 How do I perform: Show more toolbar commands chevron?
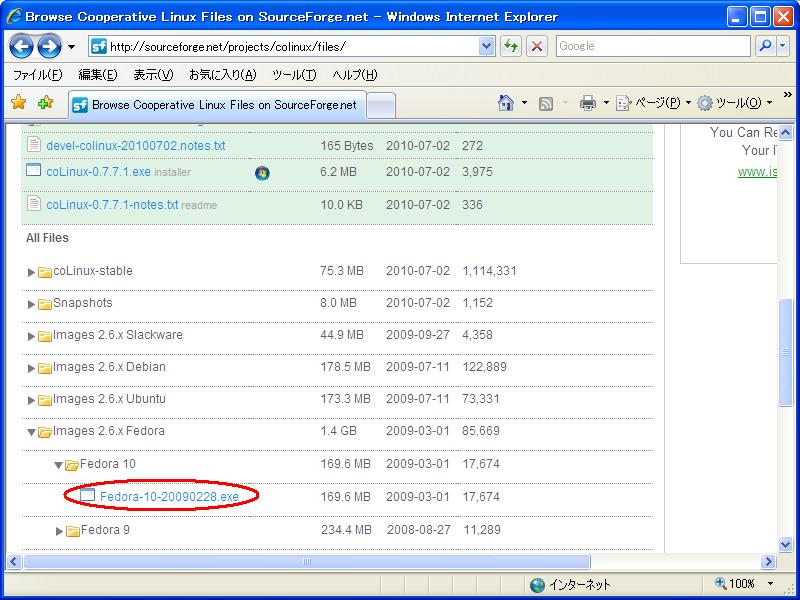click(x=788, y=95)
